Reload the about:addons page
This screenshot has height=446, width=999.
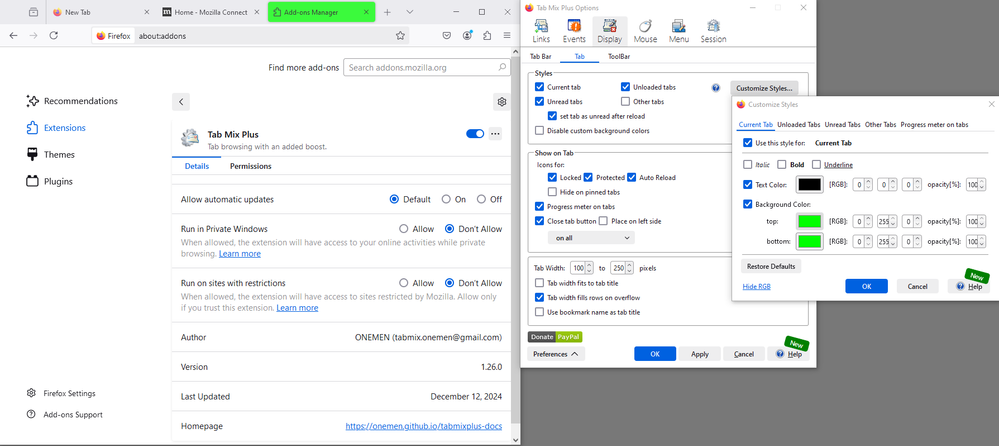click(x=54, y=36)
